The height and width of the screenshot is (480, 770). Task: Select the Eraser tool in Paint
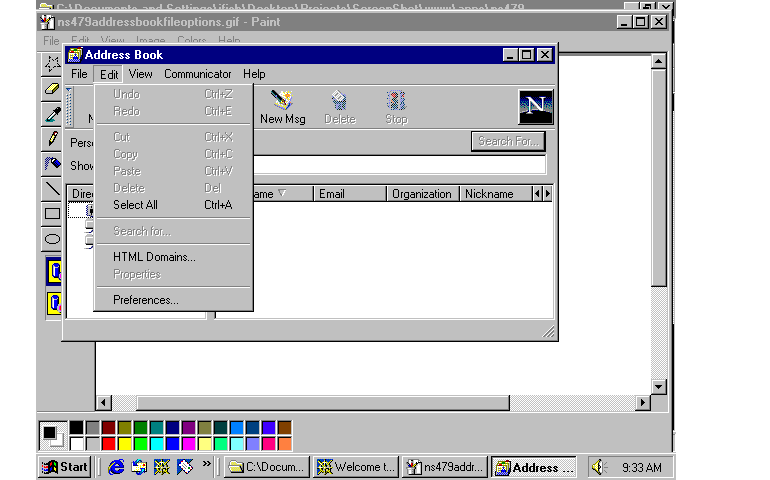[52, 89]
